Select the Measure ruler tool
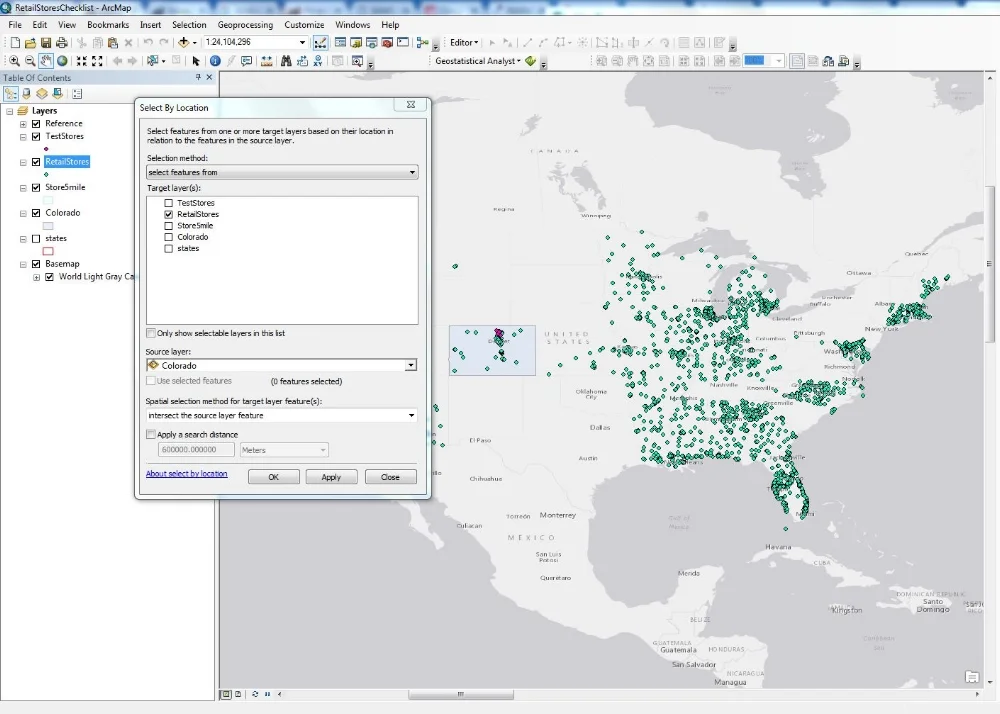The height and width of the screenshot is (714, 1000). point(267,61)
